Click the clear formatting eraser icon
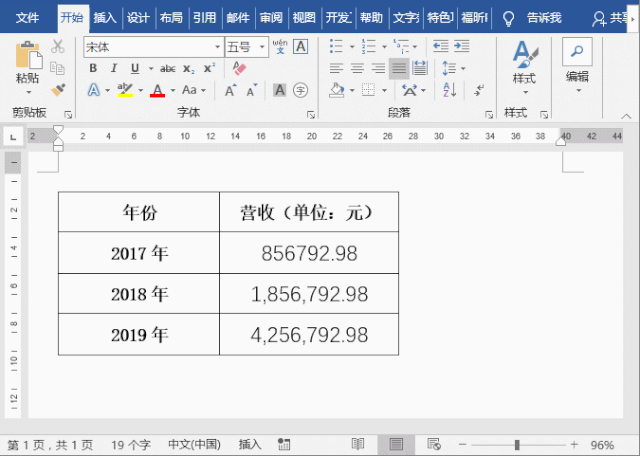This screenshot has width=640, height=456. 238,68
